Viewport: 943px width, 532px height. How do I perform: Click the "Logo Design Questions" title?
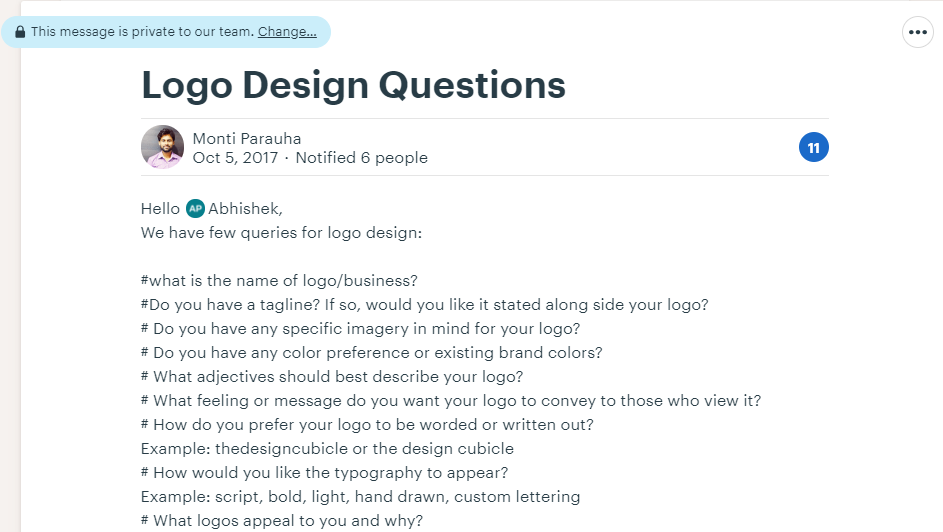point(353,85)
